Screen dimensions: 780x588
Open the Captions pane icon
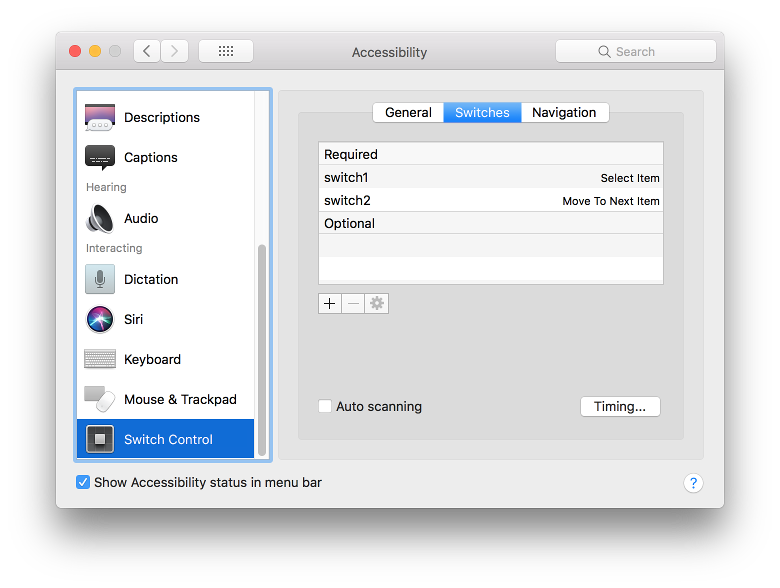pyautogui.click(x=100, y=158)
